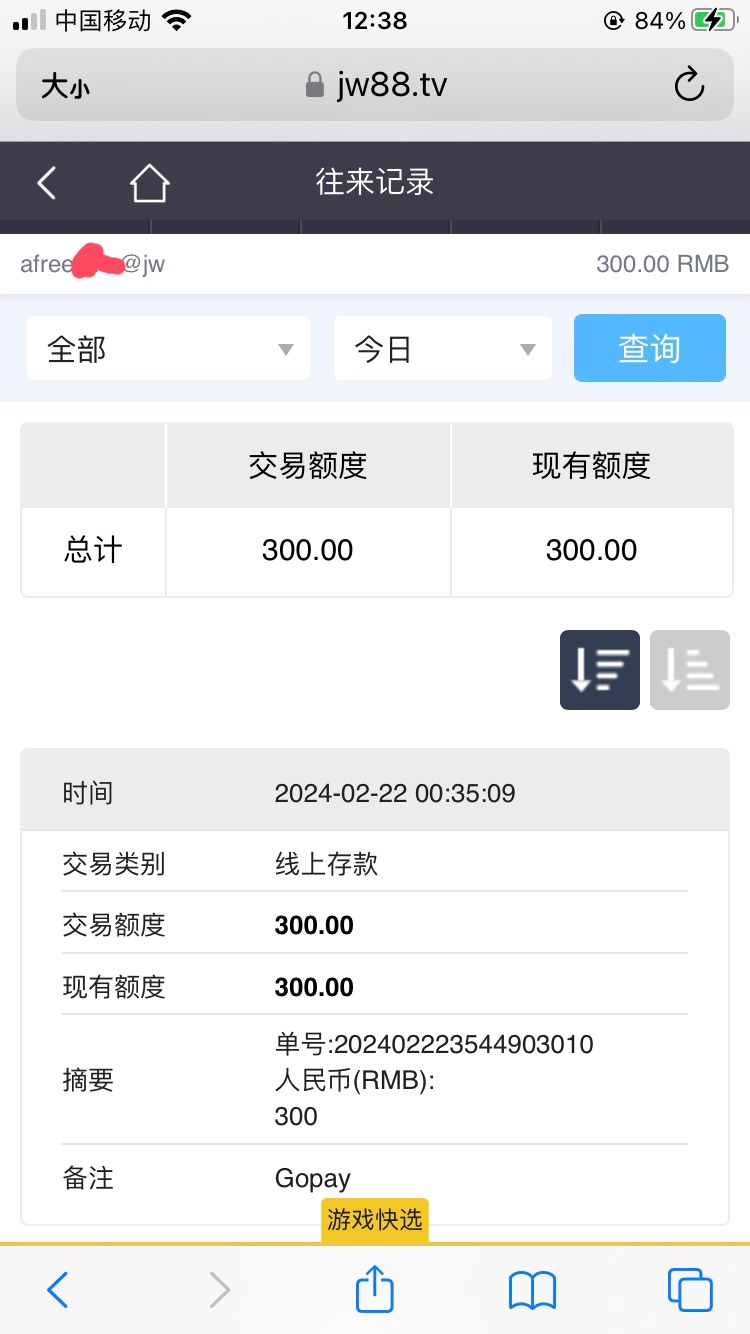Go back using header back arrow
This screenshot has width=750, height=1334.
[47, 183]
